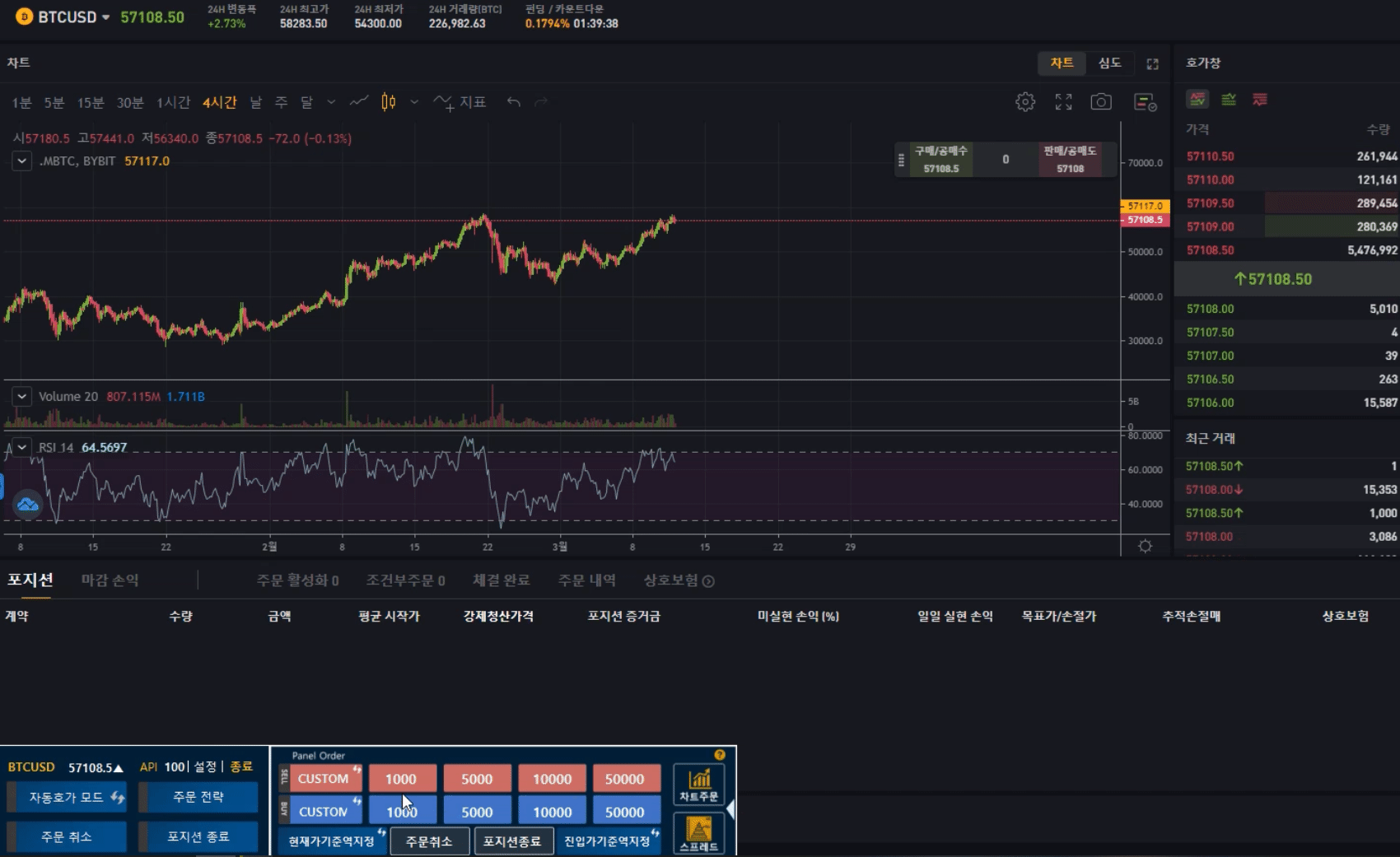
Task: Take a chart snapshot with camera icon
Action: [1101, 102]
